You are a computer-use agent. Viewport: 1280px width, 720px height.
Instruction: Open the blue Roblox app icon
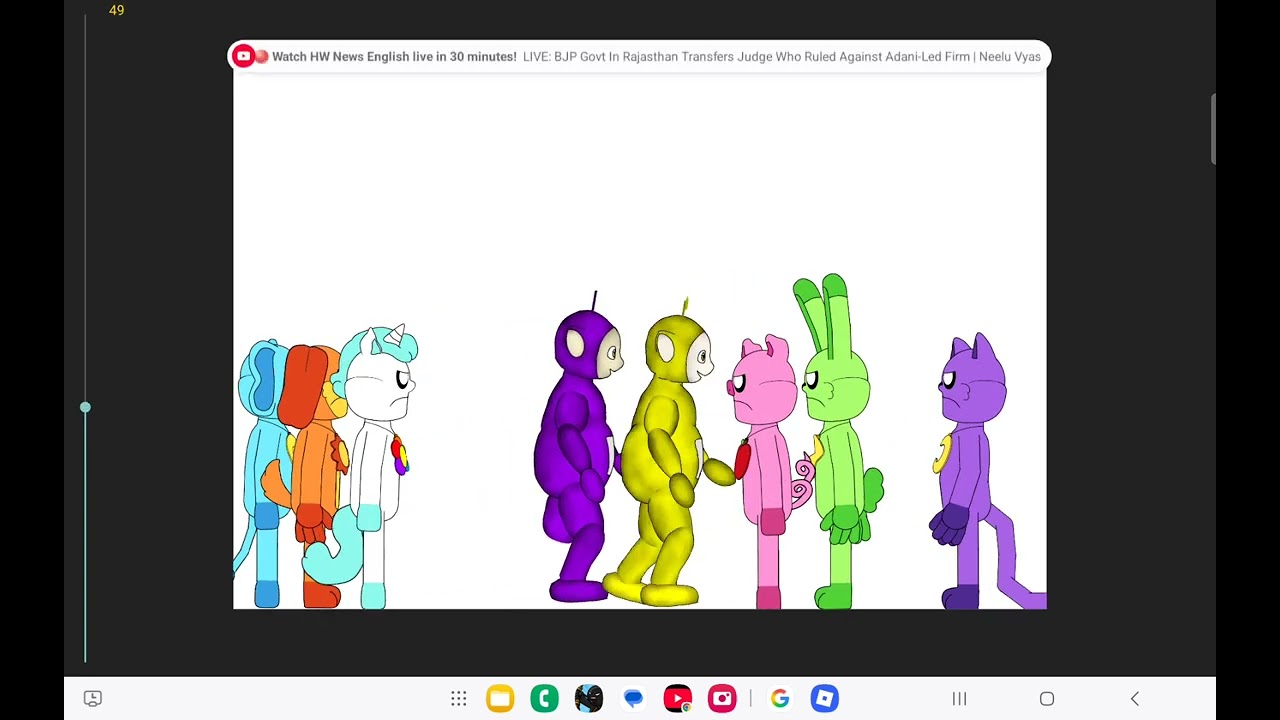pyautogui.click(x=824, y=698)
